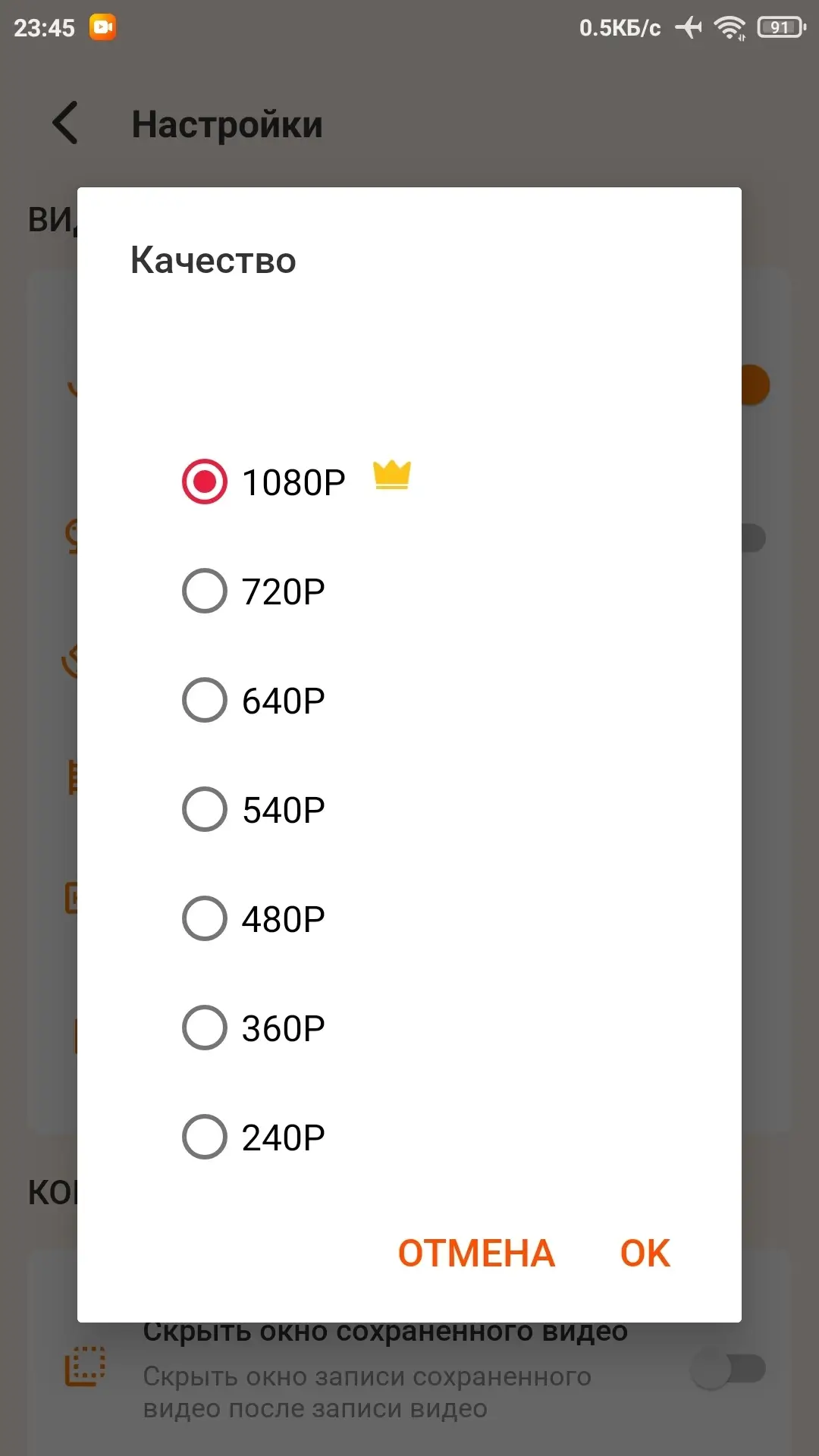
Task: Confirm quality selection with OK
Action: point(645,1254)
